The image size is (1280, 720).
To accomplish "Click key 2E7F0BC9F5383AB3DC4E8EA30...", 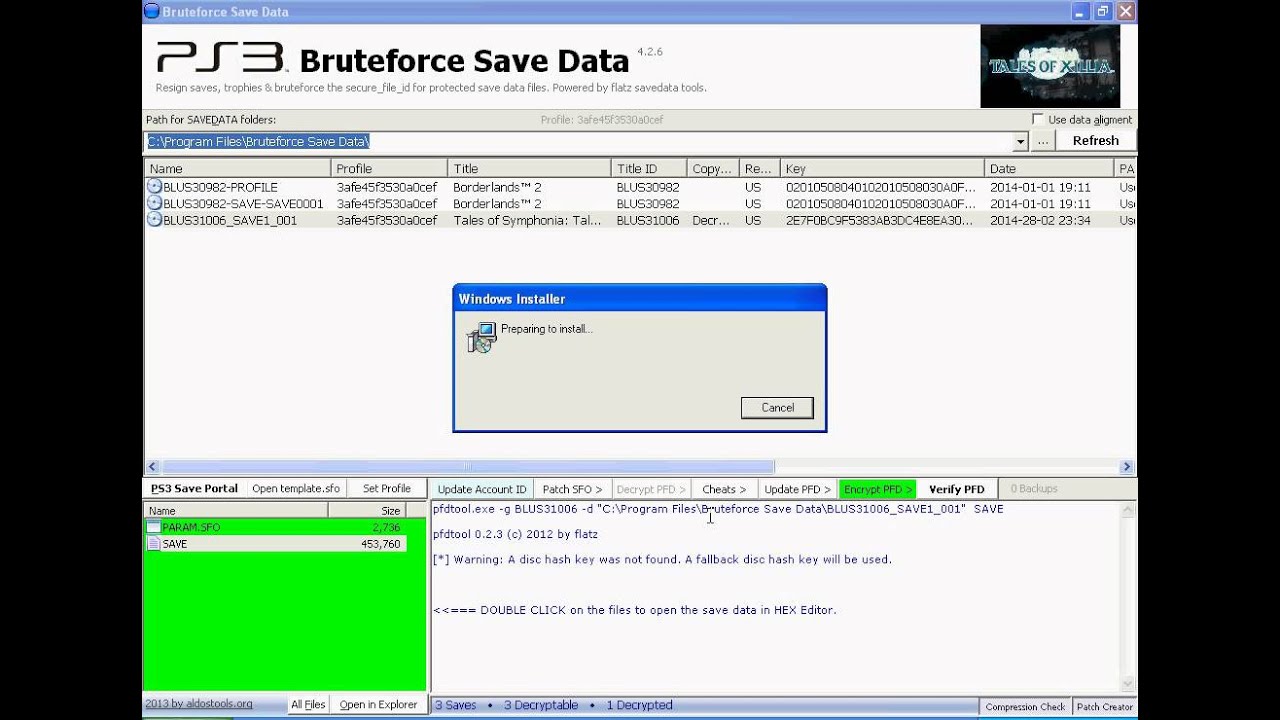I will pos(879,220).
